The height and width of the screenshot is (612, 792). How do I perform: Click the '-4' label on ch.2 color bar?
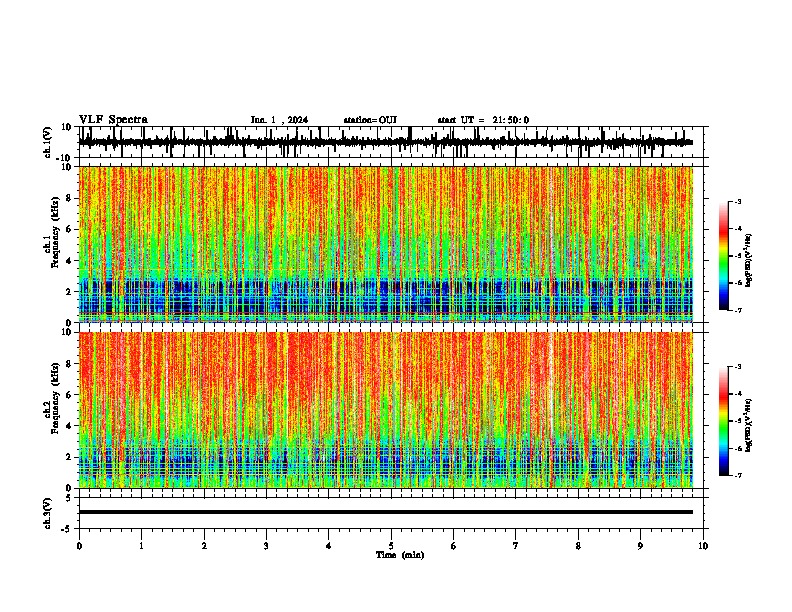pyautogui.click(x=737, y=394)
